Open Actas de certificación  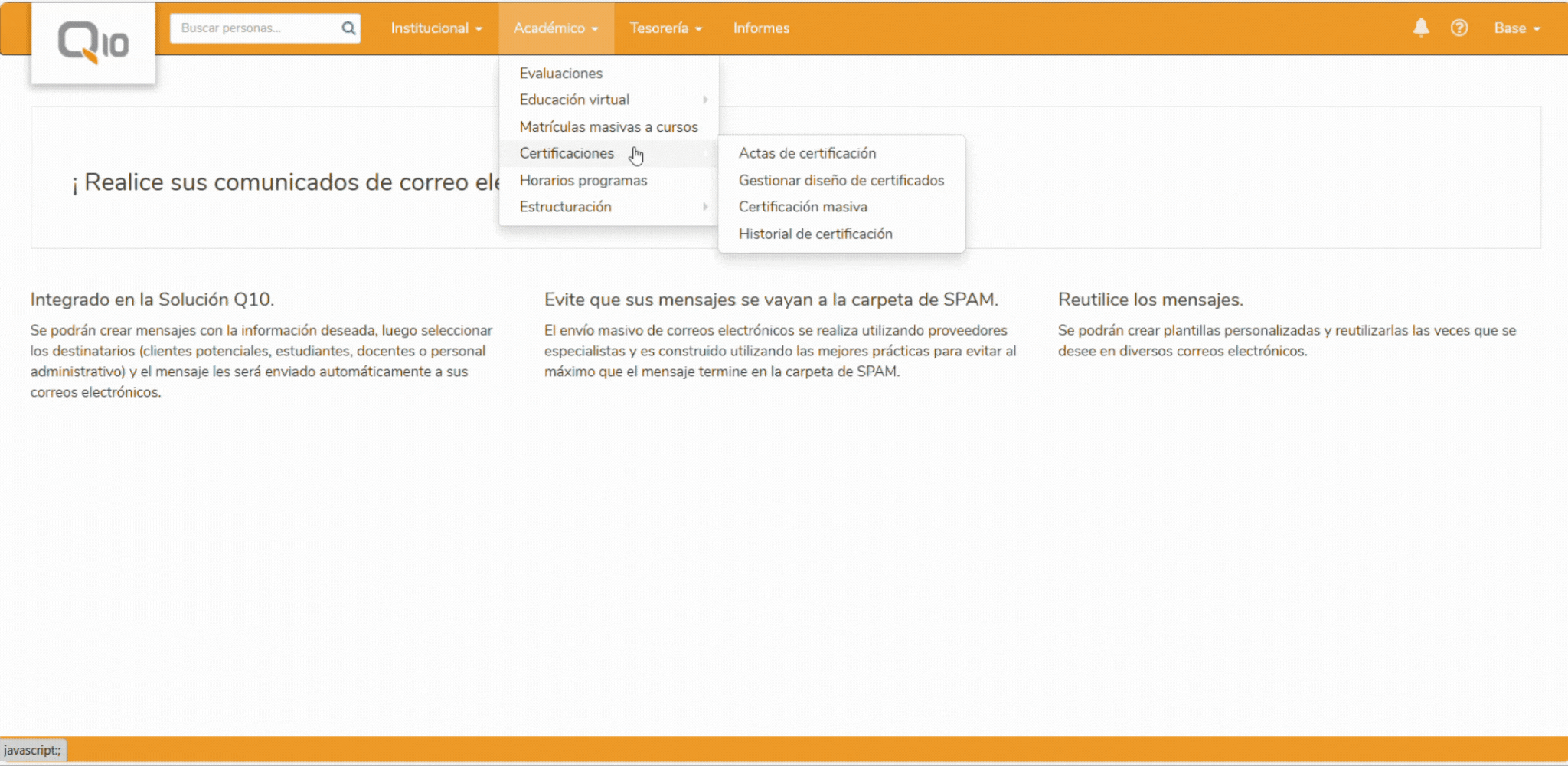click(x=807, y=153)
